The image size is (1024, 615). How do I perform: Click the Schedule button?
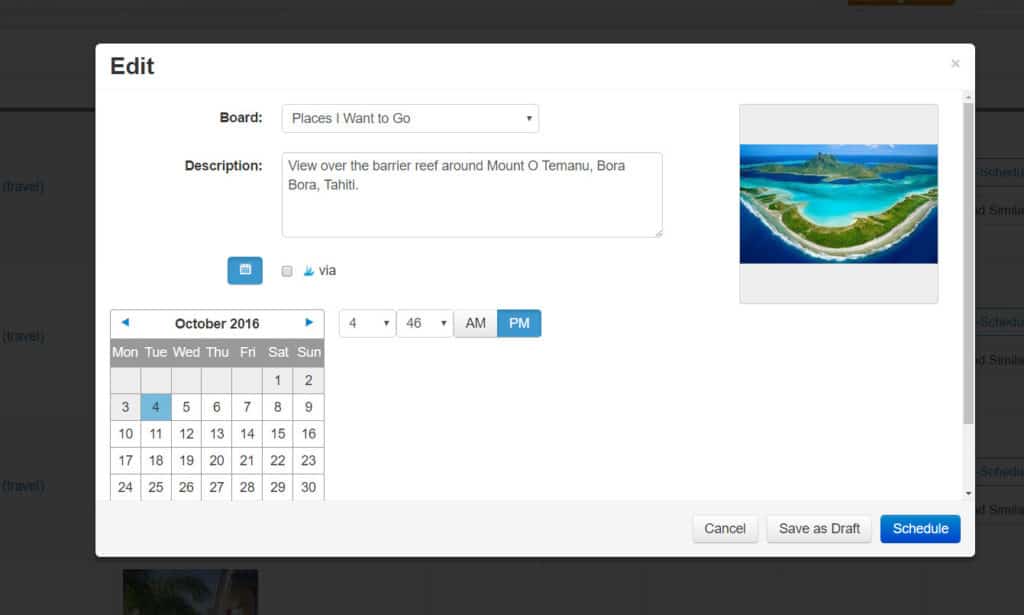tap(920, 529)
